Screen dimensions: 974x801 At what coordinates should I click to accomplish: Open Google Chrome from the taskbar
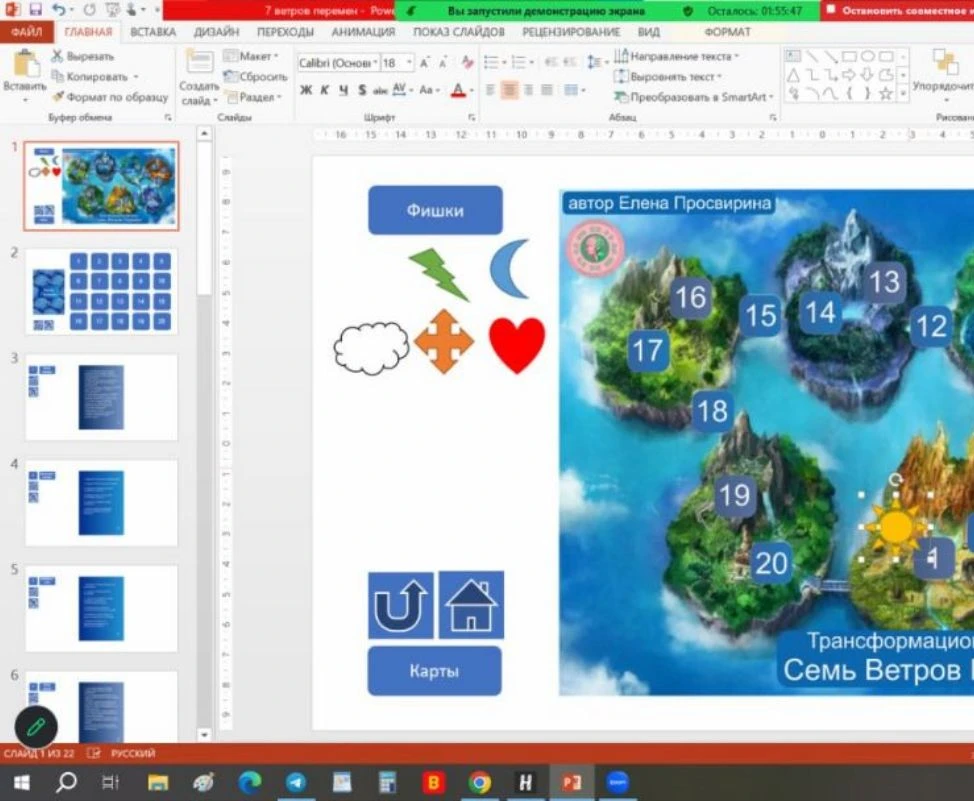(x=480, y=782)
